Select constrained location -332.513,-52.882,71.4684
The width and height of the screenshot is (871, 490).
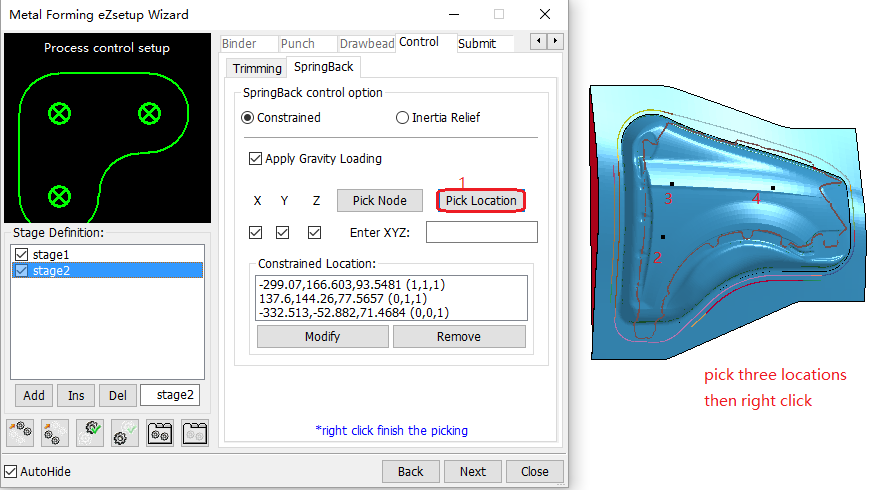tap(391, 313)
